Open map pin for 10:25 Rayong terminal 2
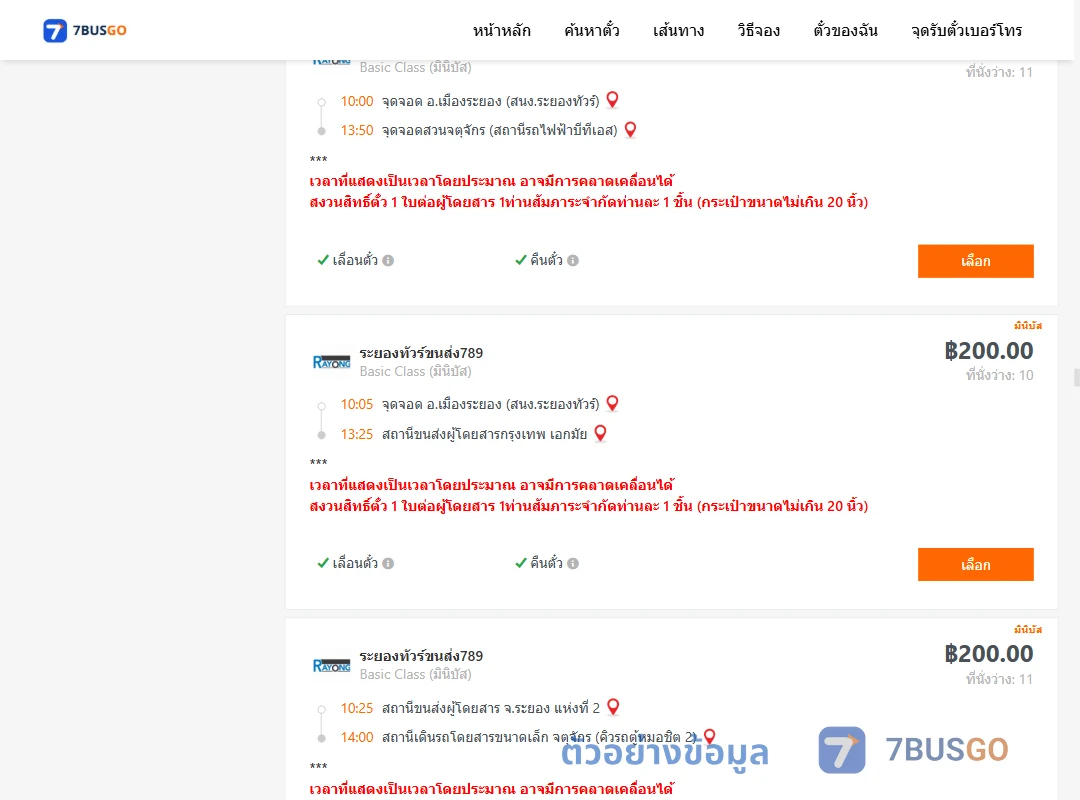1080x800 pixels. point(613,707)
